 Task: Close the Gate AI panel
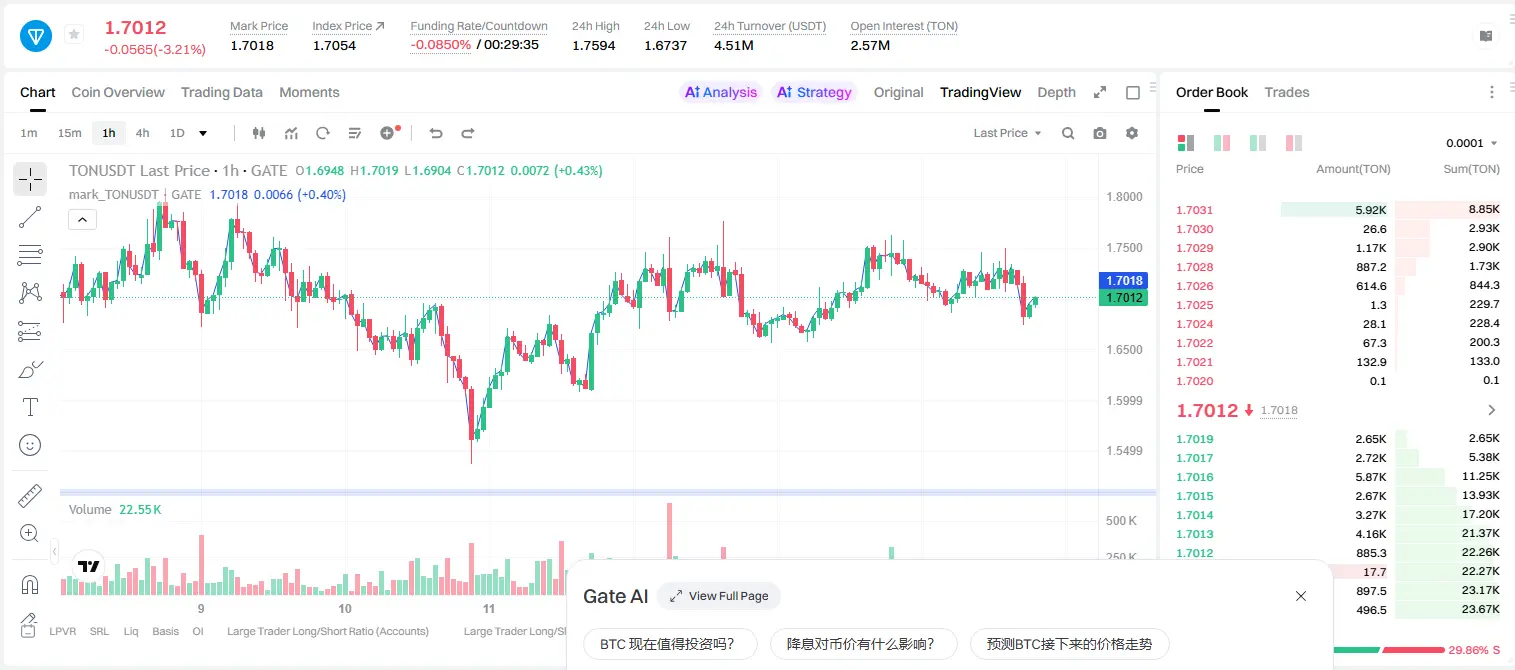click(x=1301, y=596)
